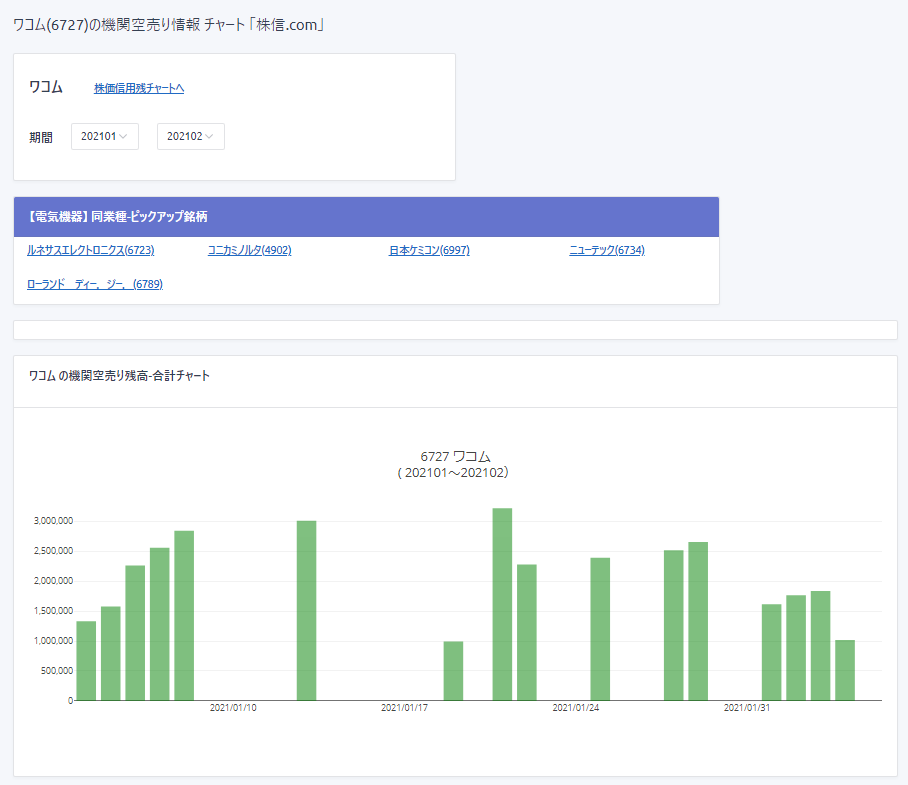
Task: Open the 株価信用残チャートへ link
Action: click(139, 88)
